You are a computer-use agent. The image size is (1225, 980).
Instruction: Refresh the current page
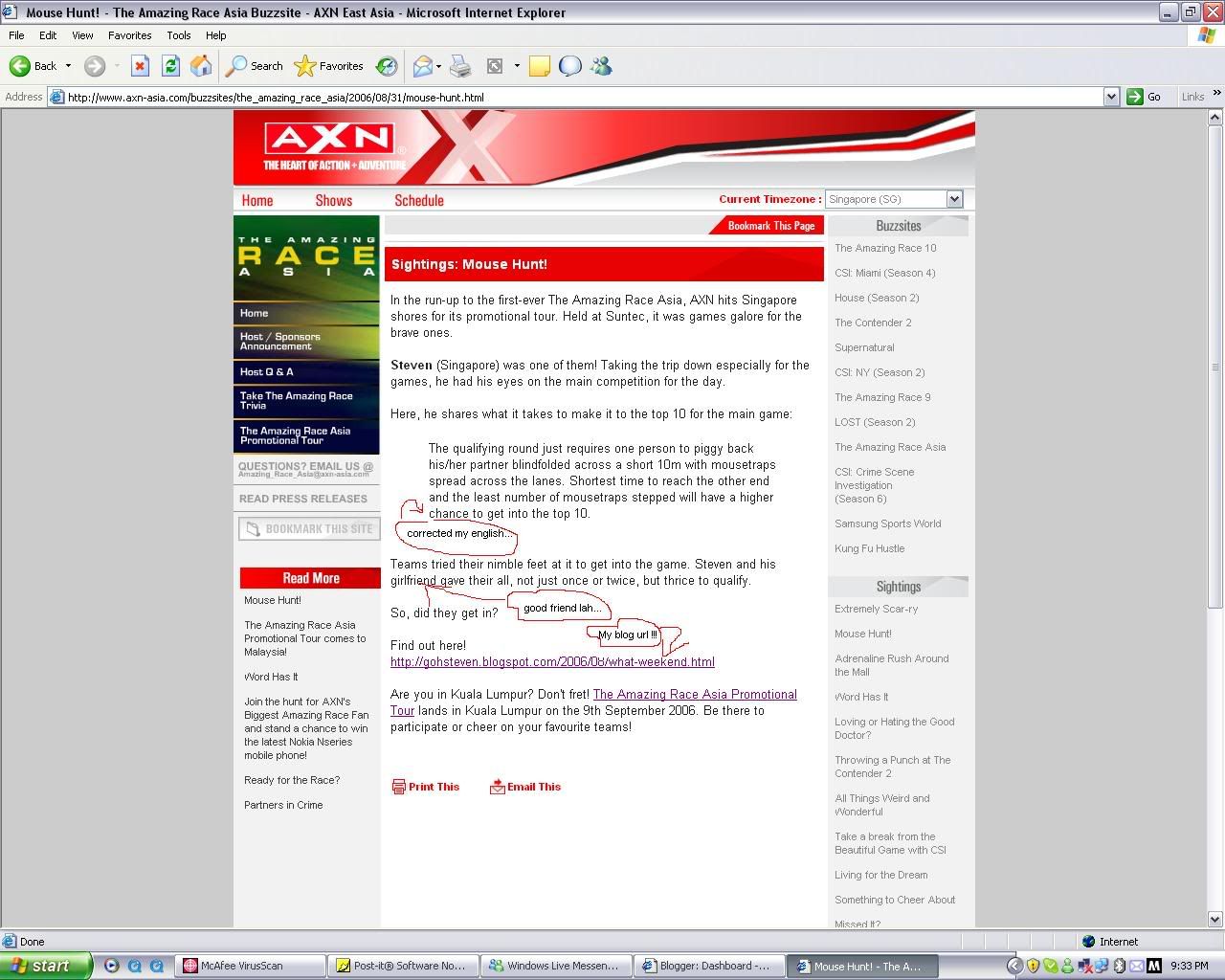pos(170,66)
